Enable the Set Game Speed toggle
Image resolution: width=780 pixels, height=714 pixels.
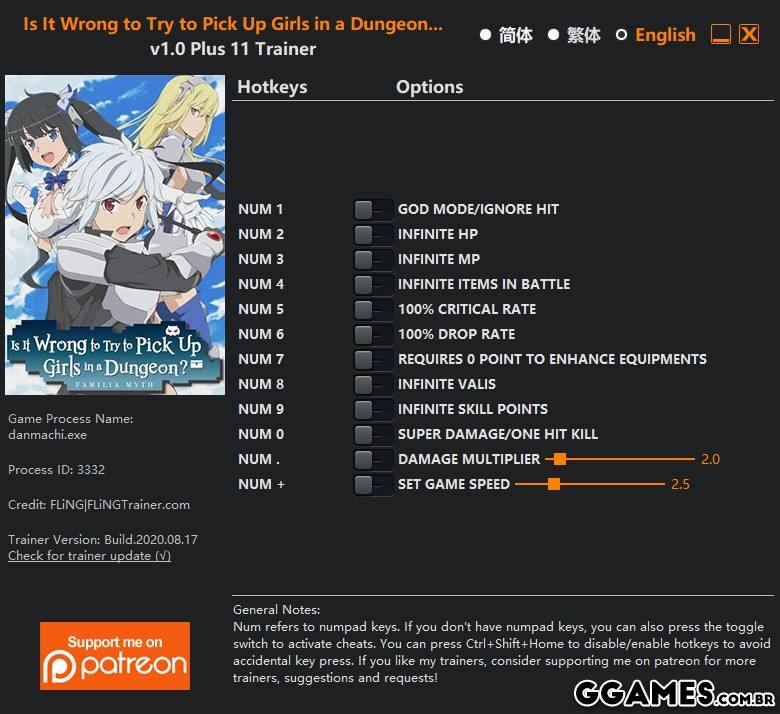pyautogui.click(x=373, y=485)
